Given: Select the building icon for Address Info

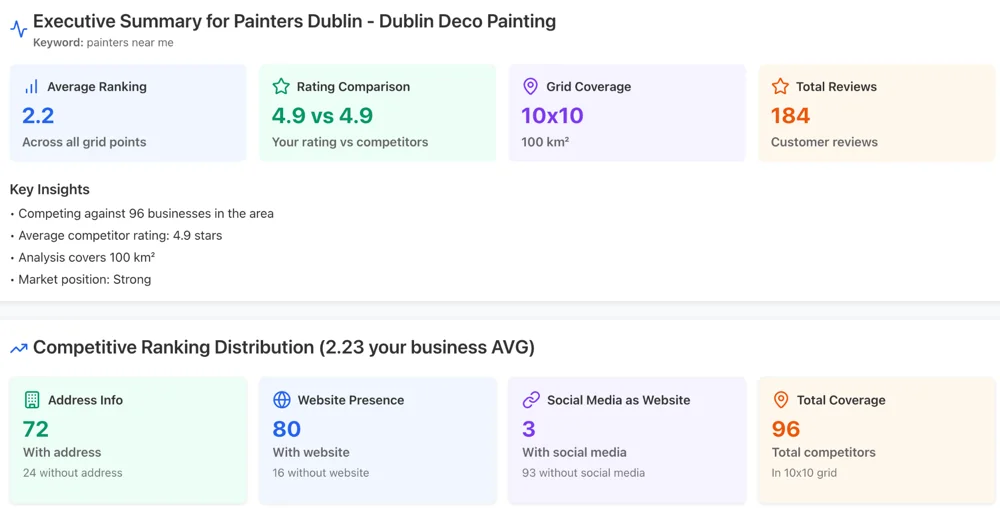Looking at the screenshot, I should coord(32,400).
